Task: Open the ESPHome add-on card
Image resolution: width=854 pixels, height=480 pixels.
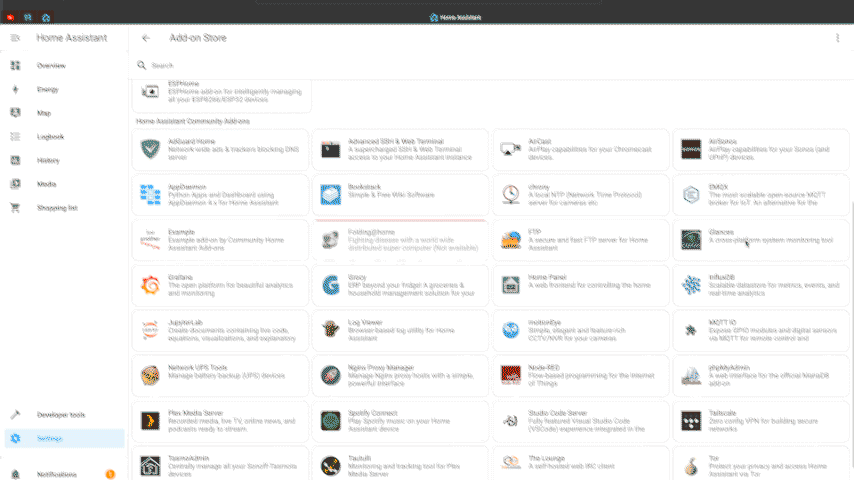Action: [x=221, y=95]
